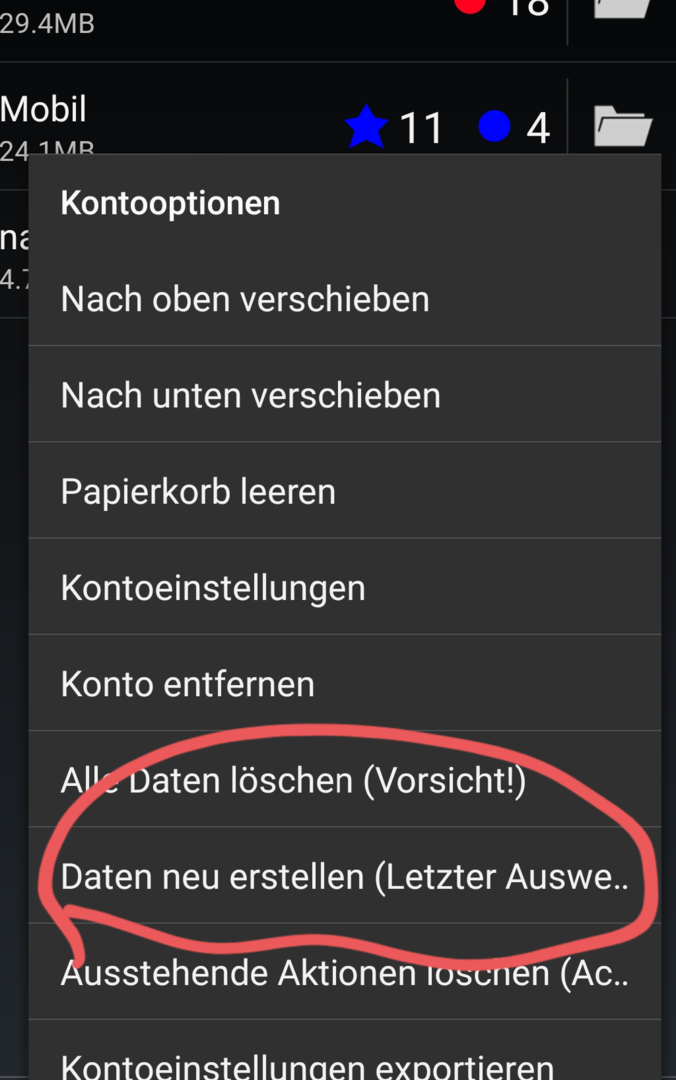Select Nach unten verschieben
Screen dimensions: 676x1080
(345, 395)
